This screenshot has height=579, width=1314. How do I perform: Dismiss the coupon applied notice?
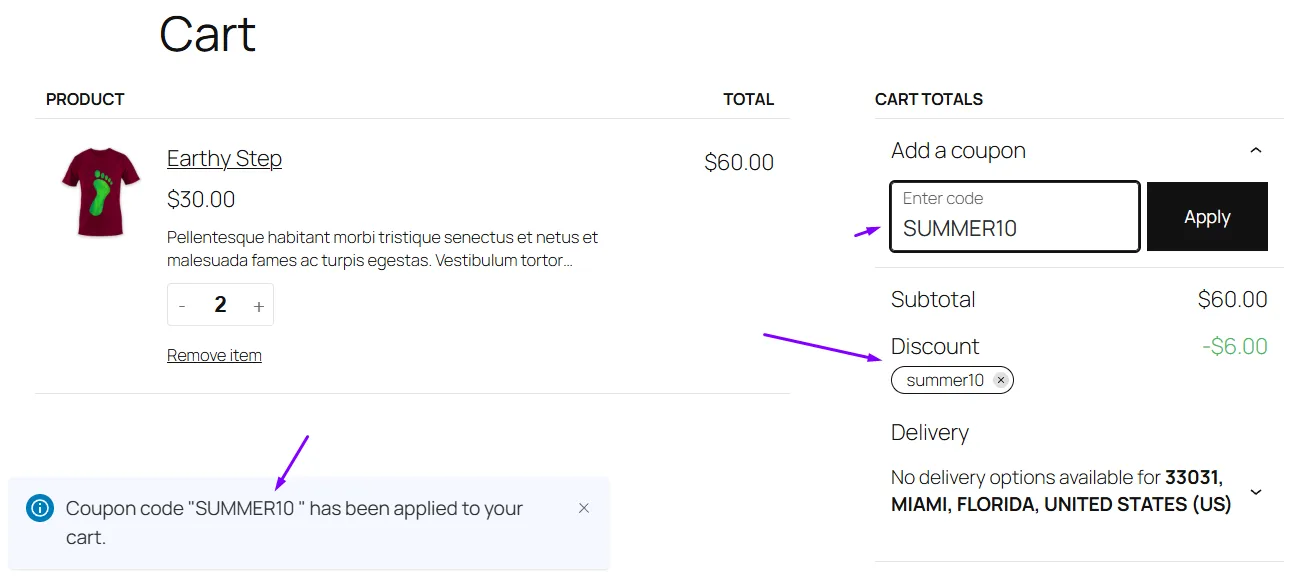point(584,508)
